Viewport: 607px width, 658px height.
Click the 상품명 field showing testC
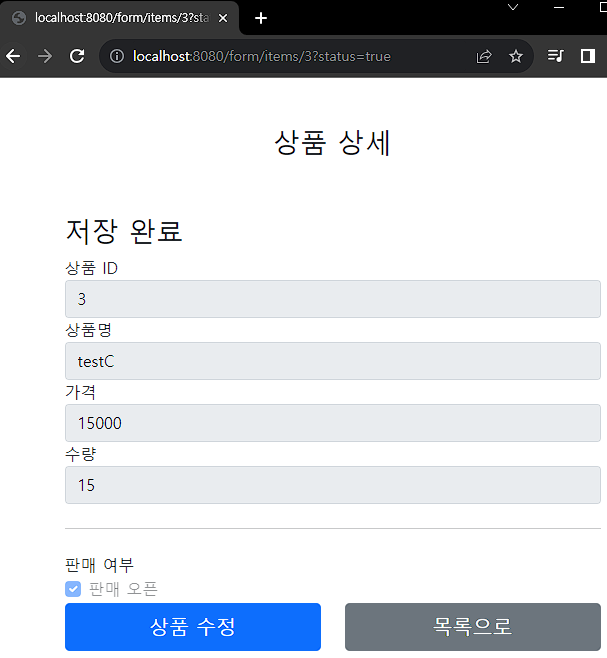coord(333,361)
